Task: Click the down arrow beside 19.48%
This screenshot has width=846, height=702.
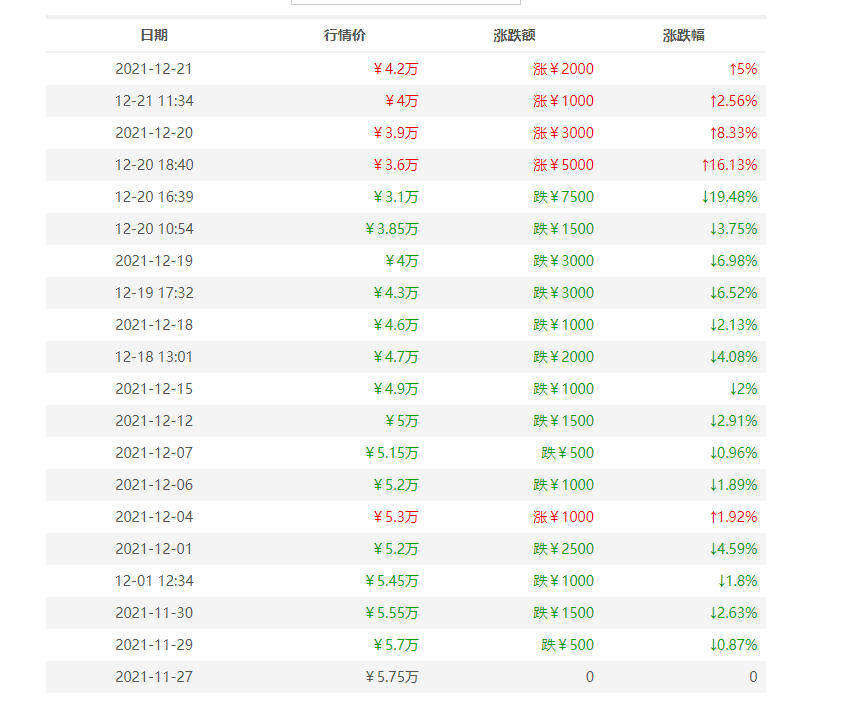Action: [705, 197]
